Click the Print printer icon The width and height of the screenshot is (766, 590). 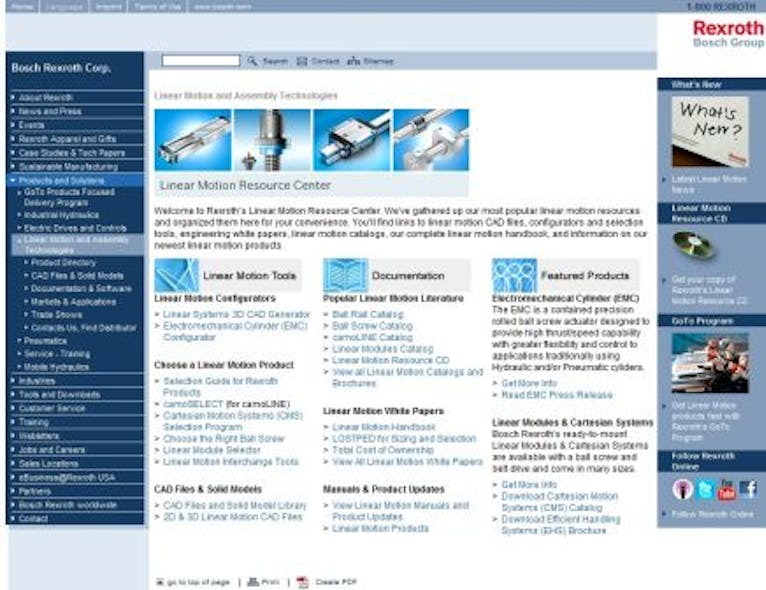pyautogui.click(x=253, y=582)
